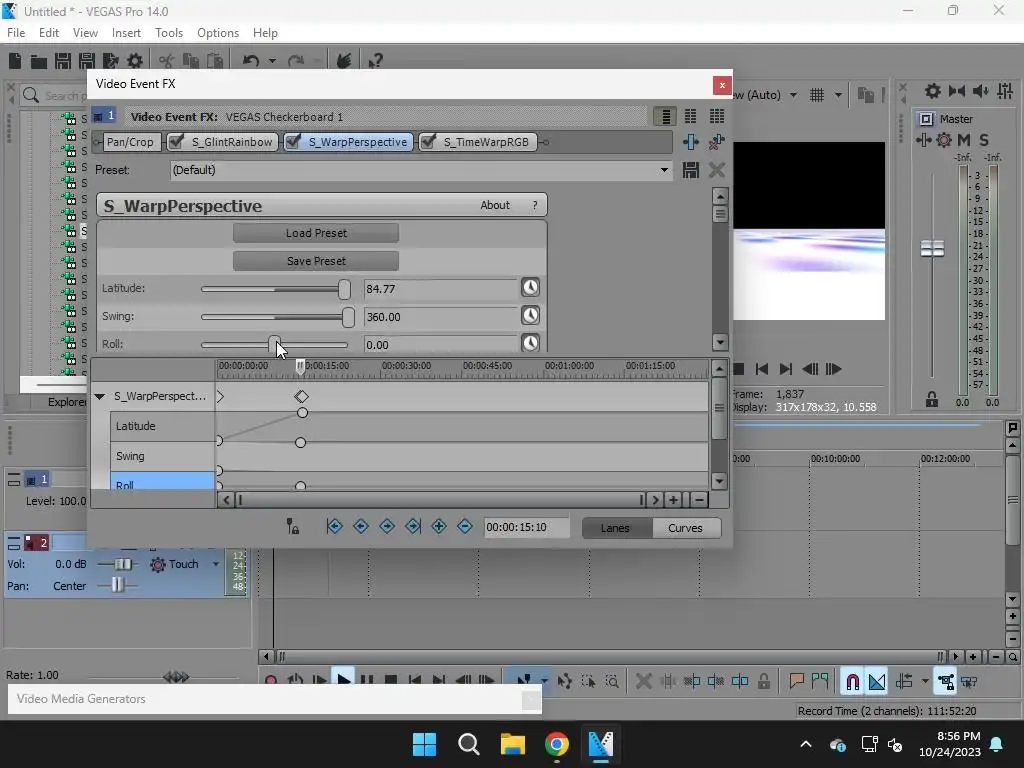The height and width of the screenshot is (768, 1024).
Task: Click the preview grid overlay icon
Action: 816,95
